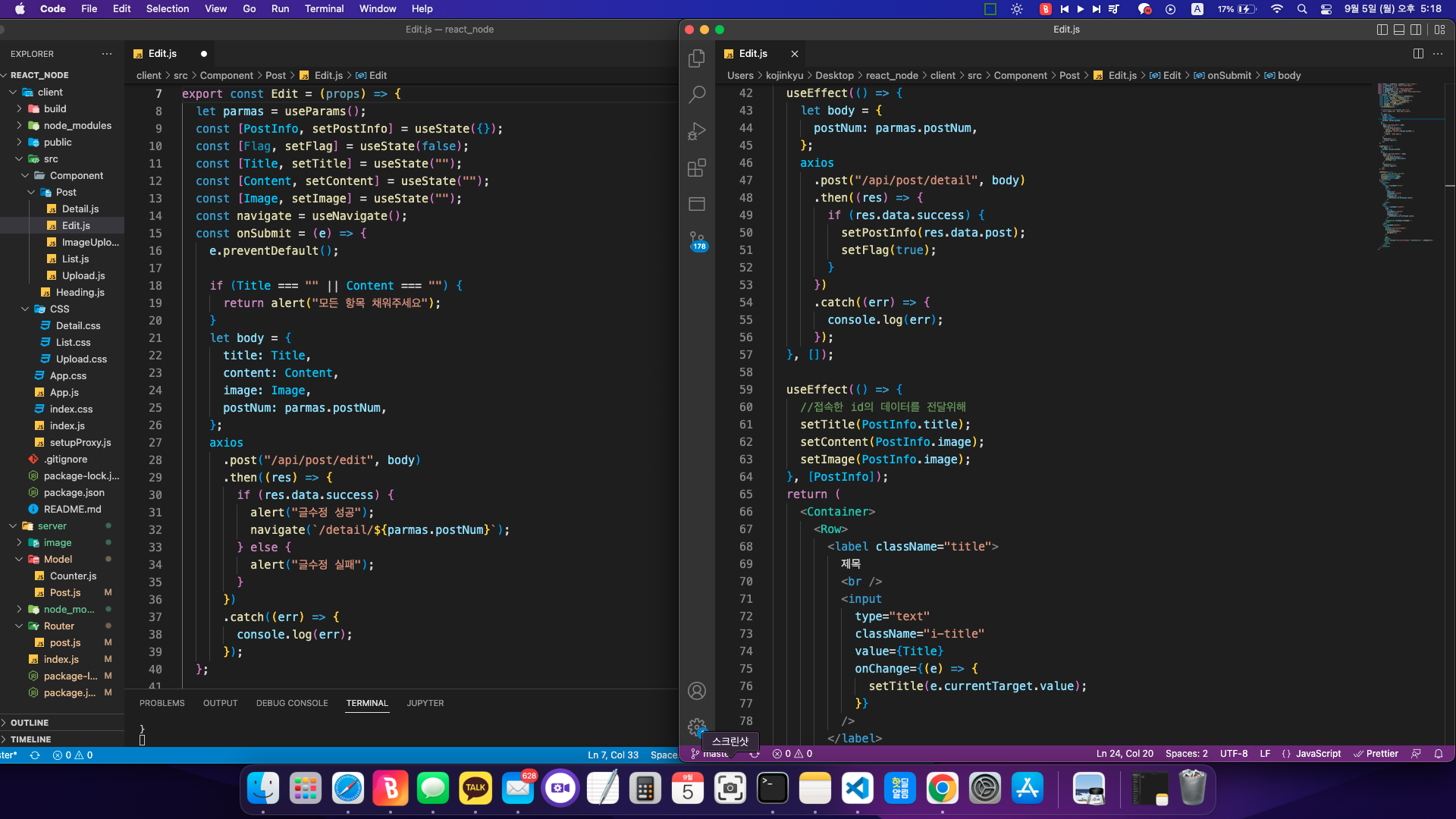Open Spotlight search in menu bar
Viewport: 1456px width, 819px height.
(1302, 9)
